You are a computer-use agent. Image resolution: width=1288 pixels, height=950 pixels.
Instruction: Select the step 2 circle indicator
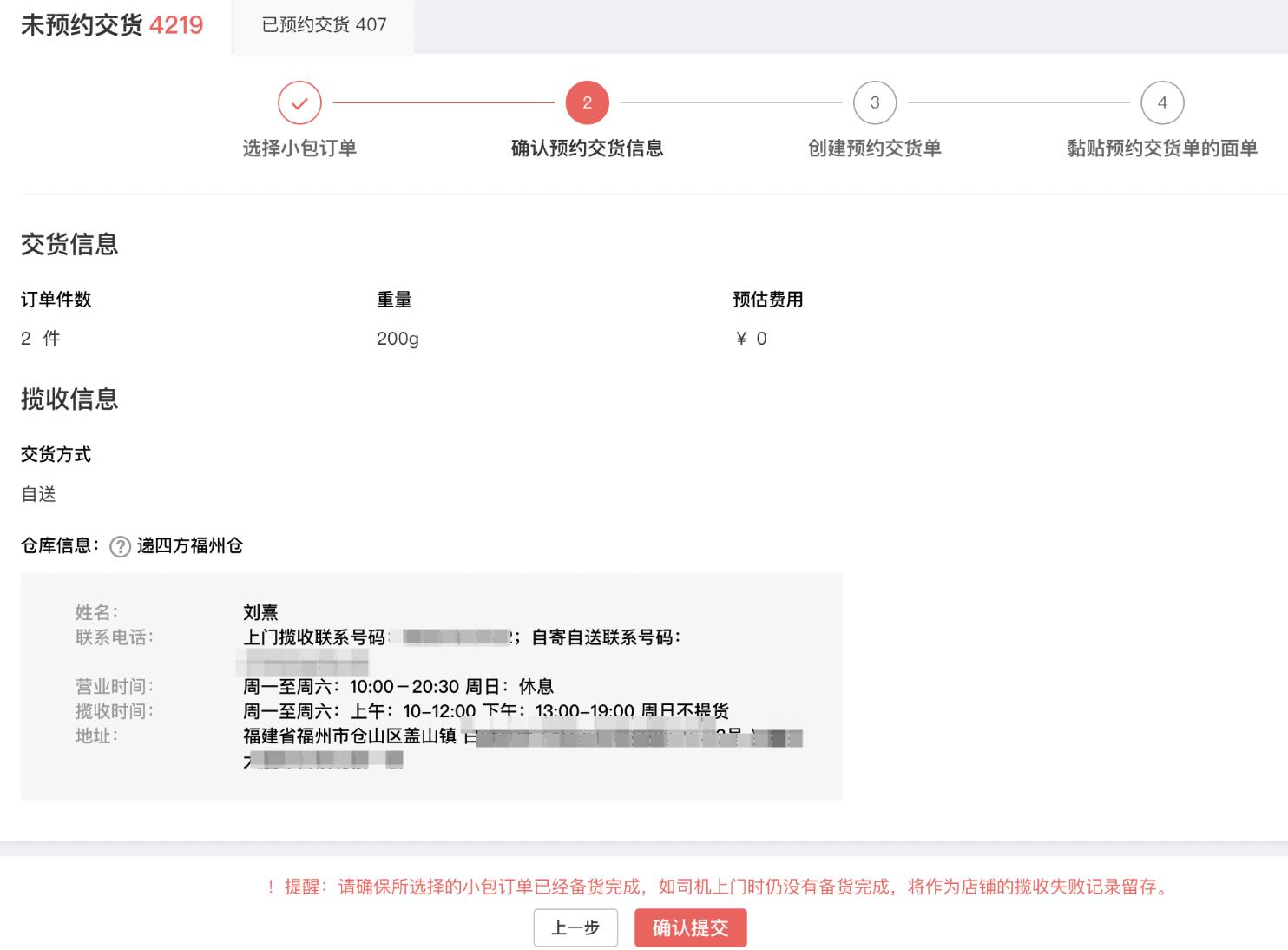(587, 102)
